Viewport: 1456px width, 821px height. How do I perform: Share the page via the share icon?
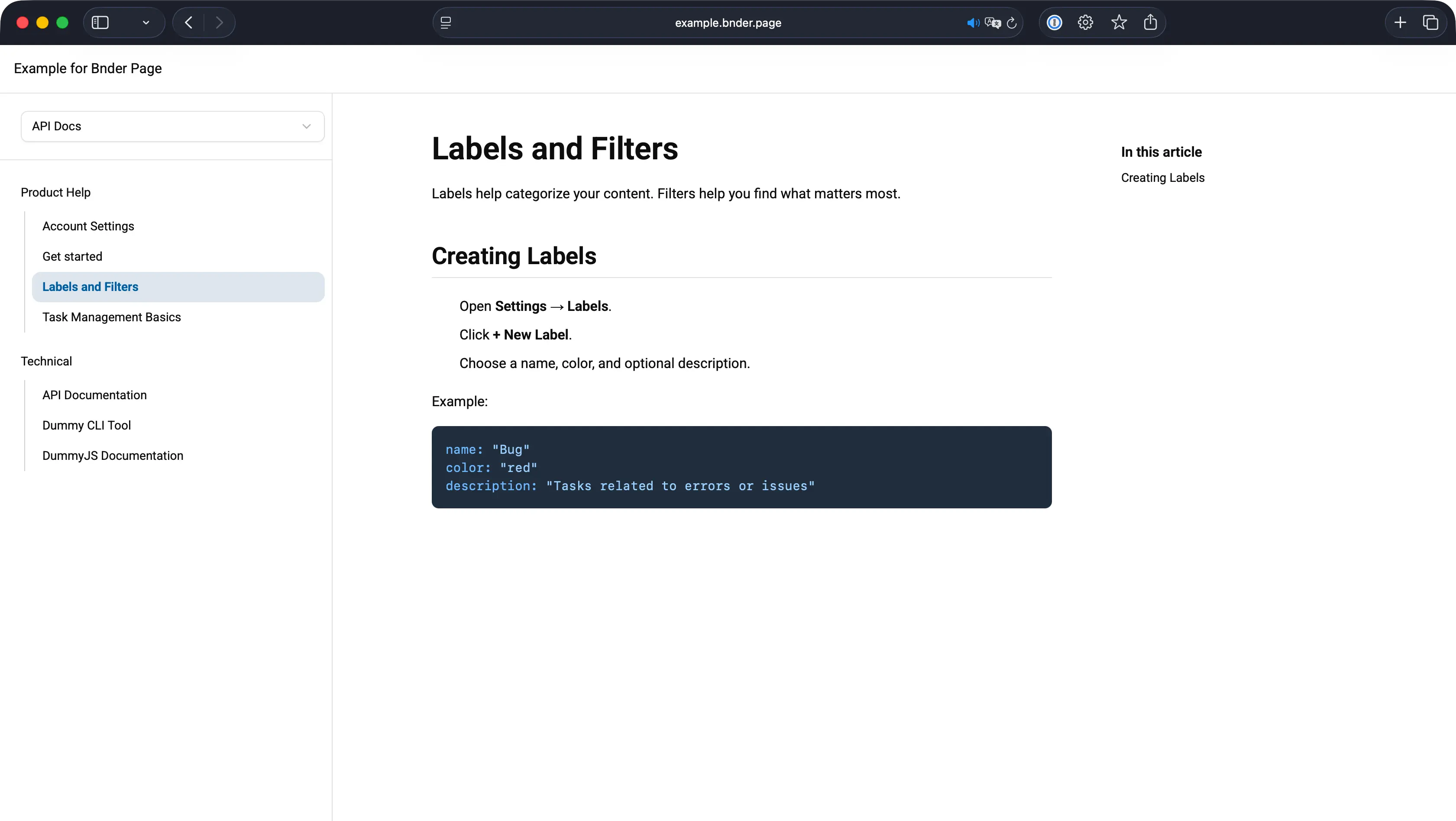coord(1150,23)
